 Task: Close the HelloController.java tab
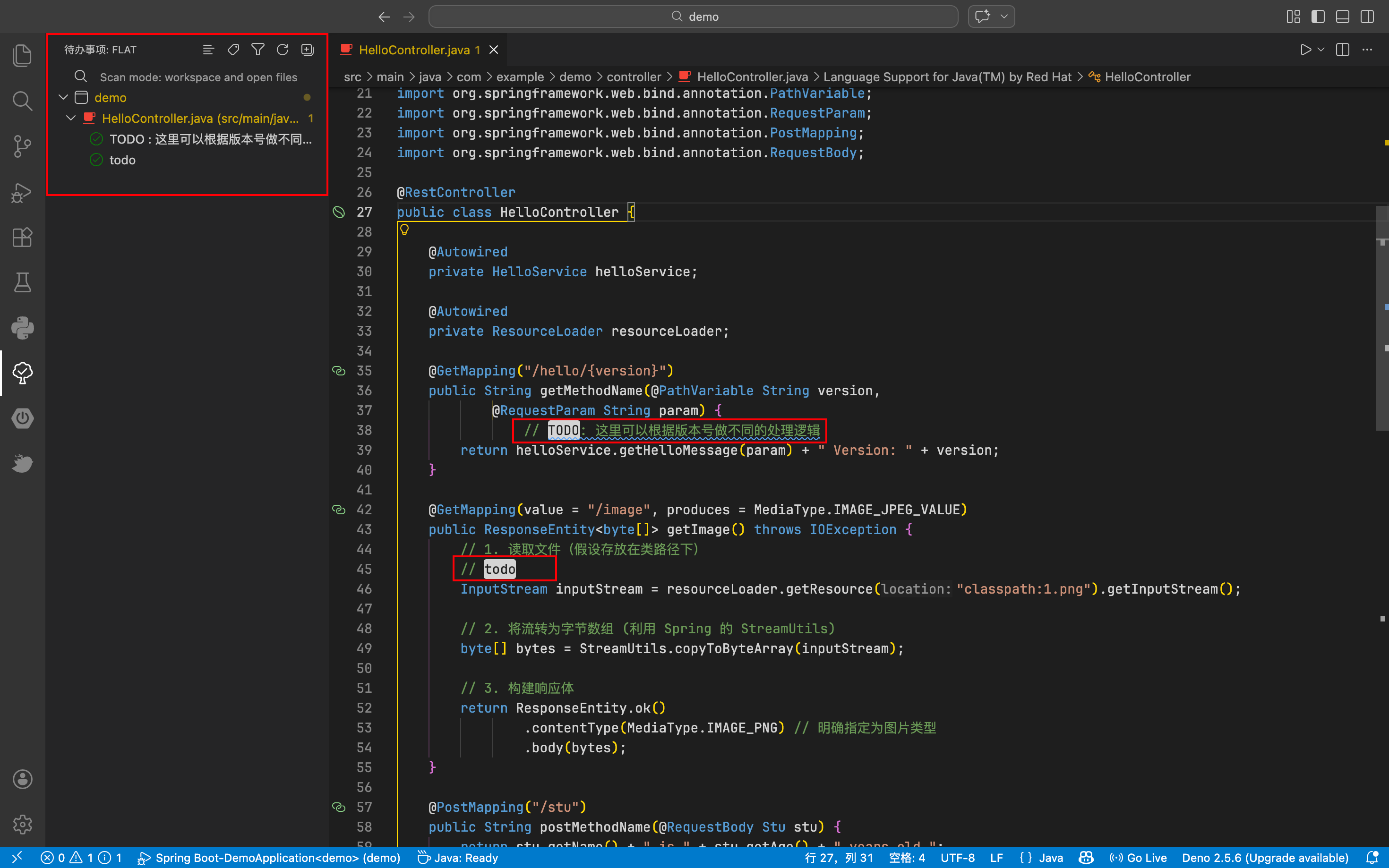pyautogui.click(x=494, y=50)
